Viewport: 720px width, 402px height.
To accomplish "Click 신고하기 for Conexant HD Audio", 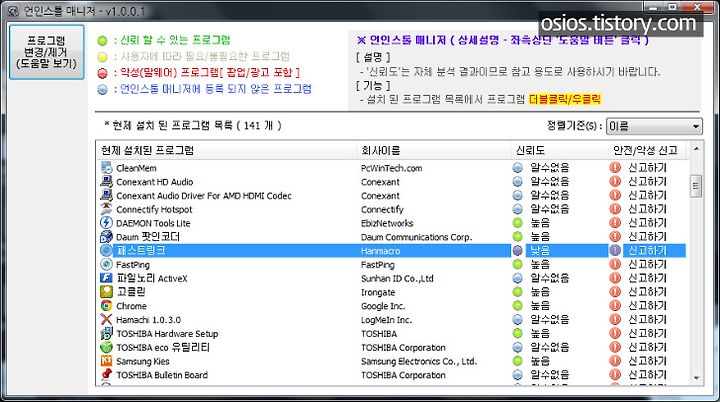I will [x=647, y=181].
